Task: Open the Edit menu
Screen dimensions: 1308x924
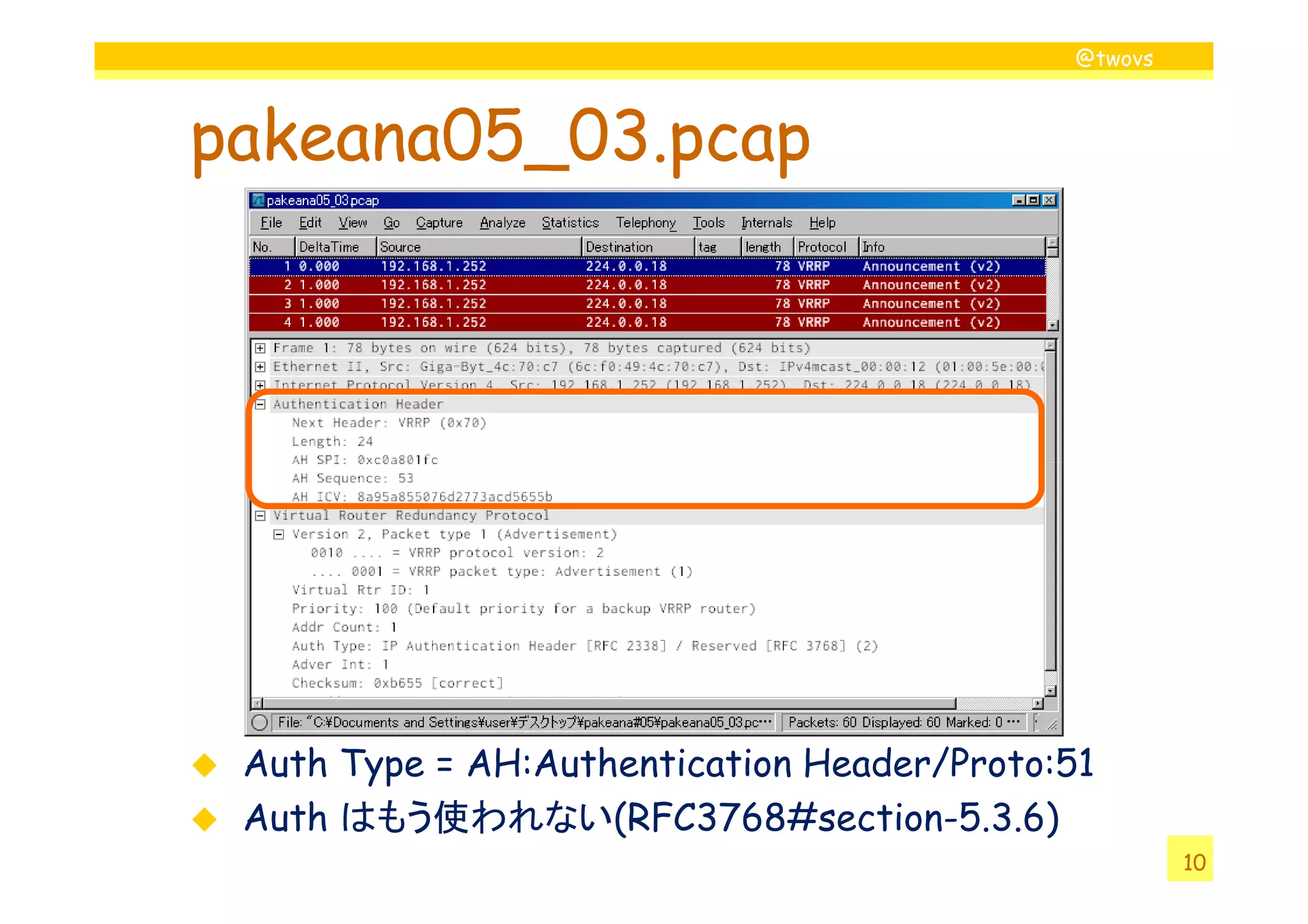Action: tap(310, 223)
